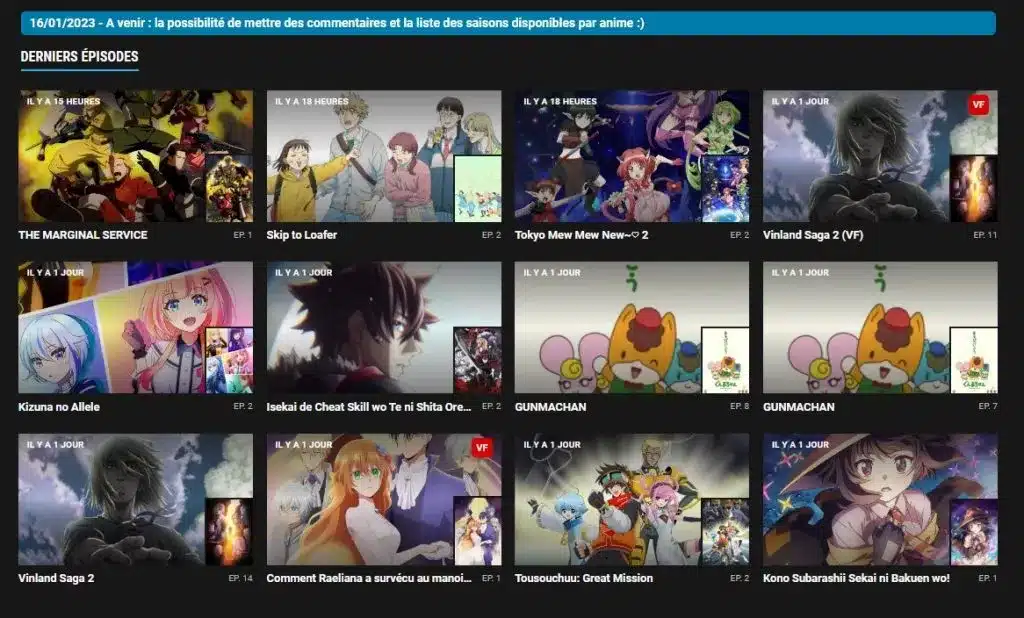The image size is (1024, 618).
Task: Select the Tokyo Mew Mew New small poster
Action: click(x=725, y=188)
